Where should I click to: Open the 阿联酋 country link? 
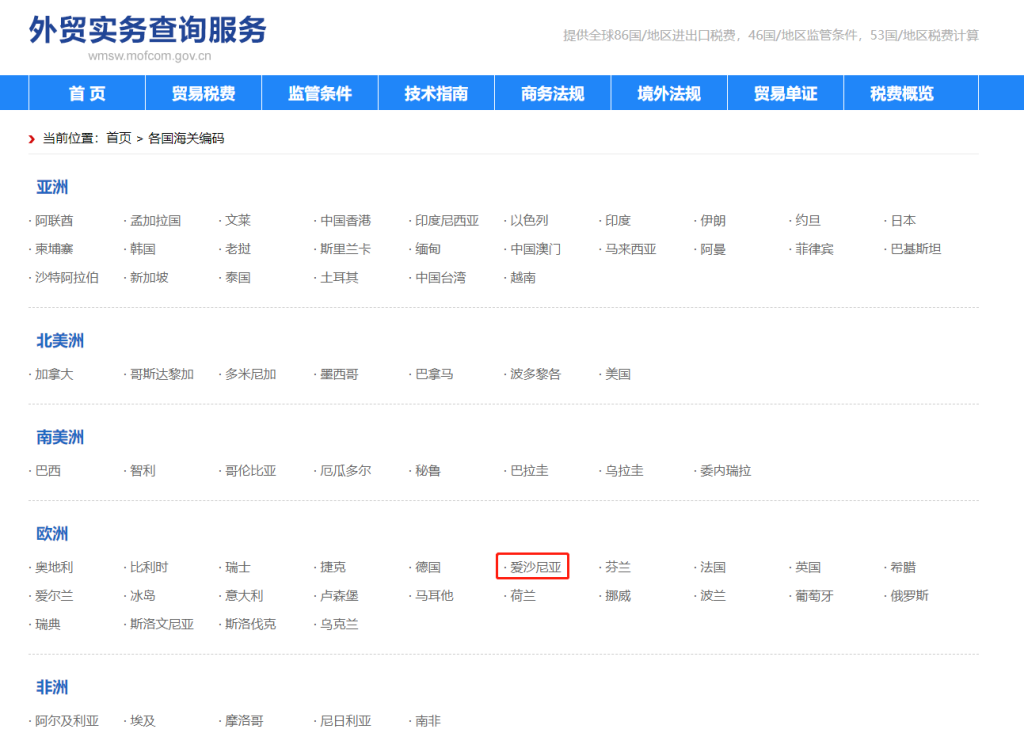point(54,221)
